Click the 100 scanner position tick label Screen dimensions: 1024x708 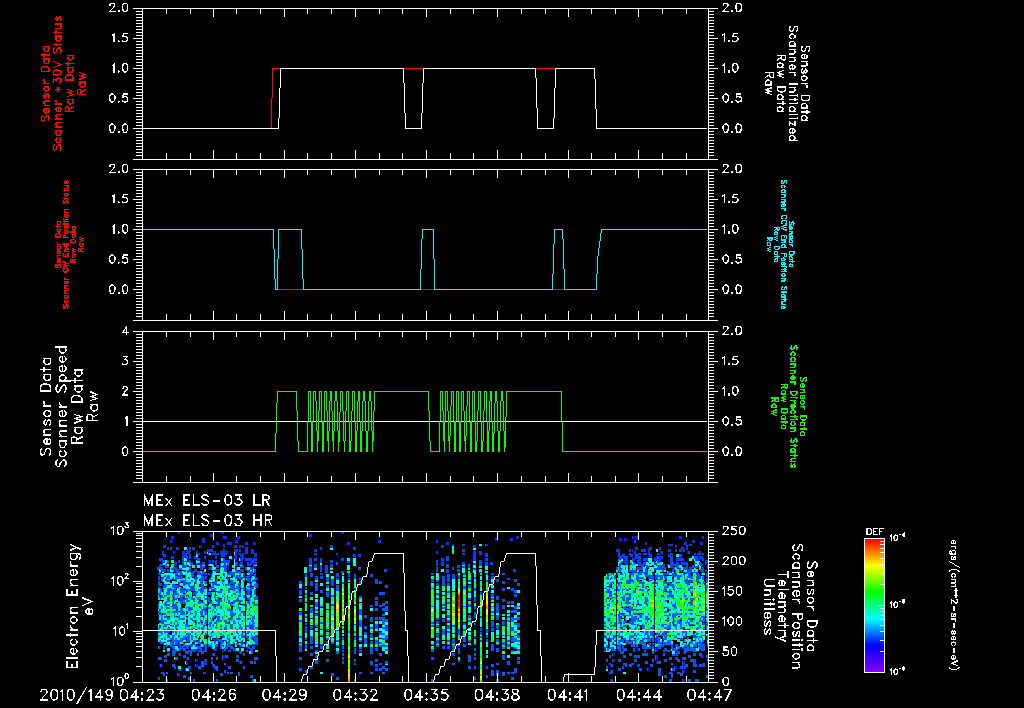(733, 621)
